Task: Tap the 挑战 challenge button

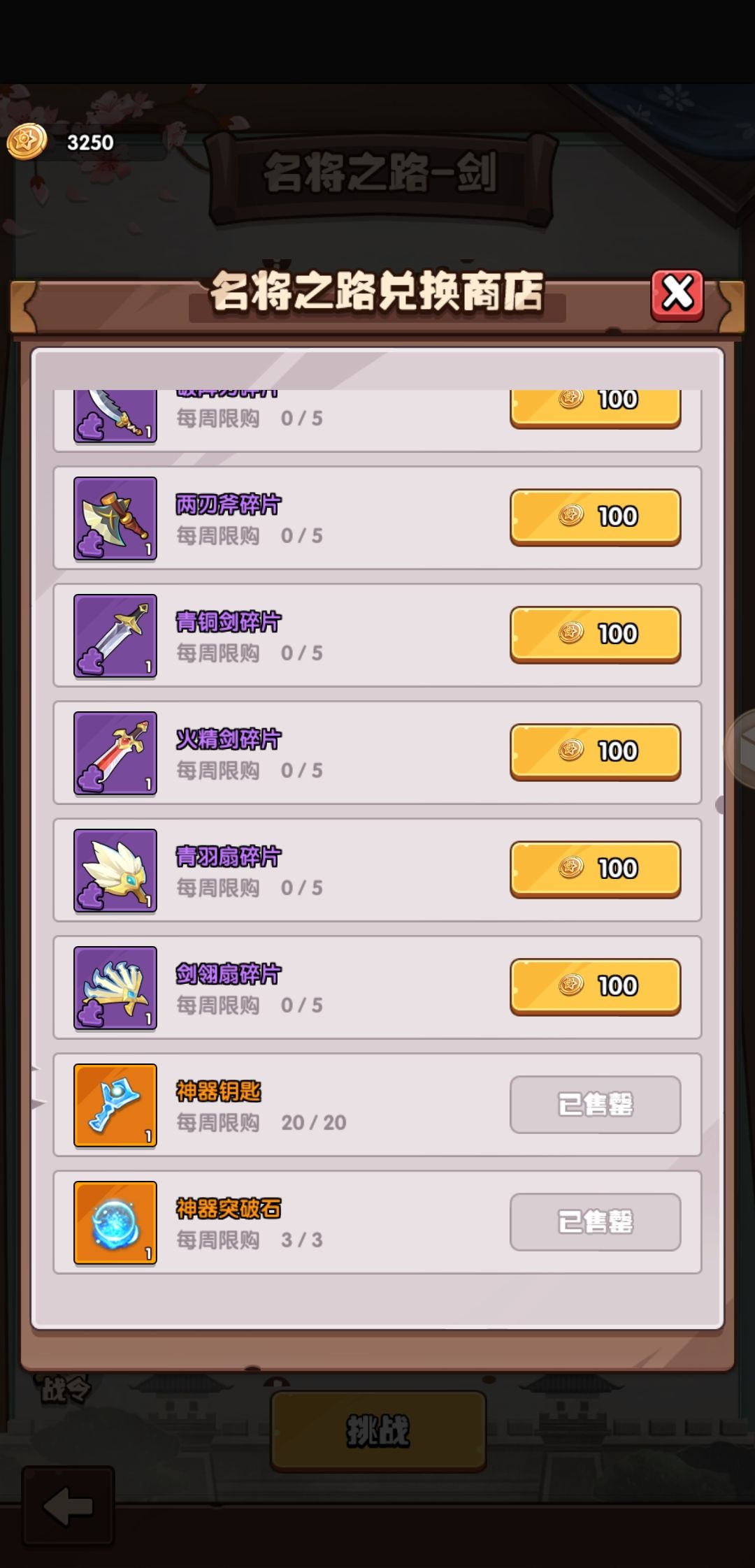Action: [378, 1430]
